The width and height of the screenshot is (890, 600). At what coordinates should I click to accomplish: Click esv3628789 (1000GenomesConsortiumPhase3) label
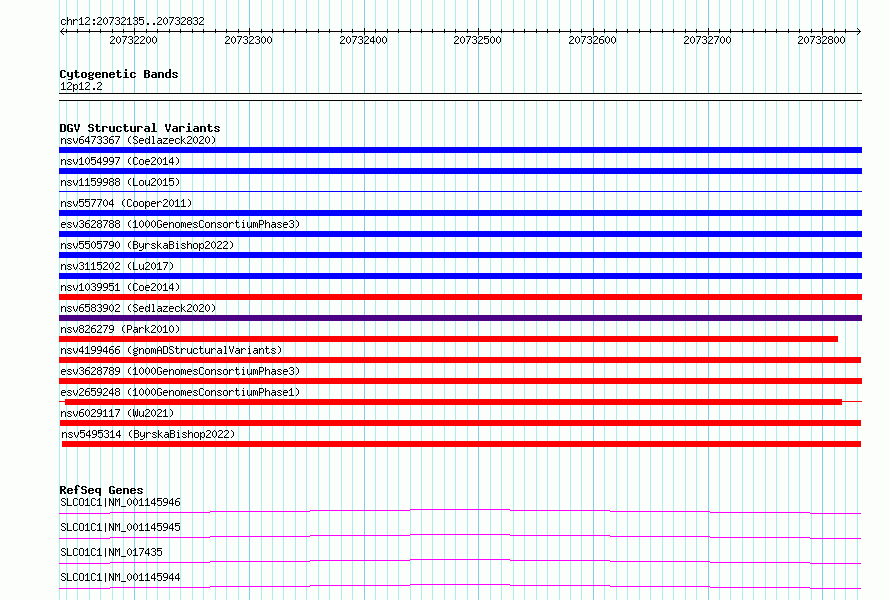pos(180,371)
